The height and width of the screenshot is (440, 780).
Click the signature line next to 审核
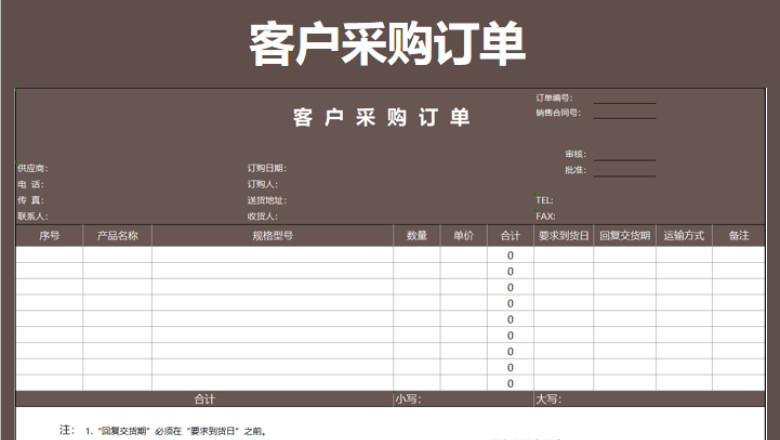tap(625, 160)
